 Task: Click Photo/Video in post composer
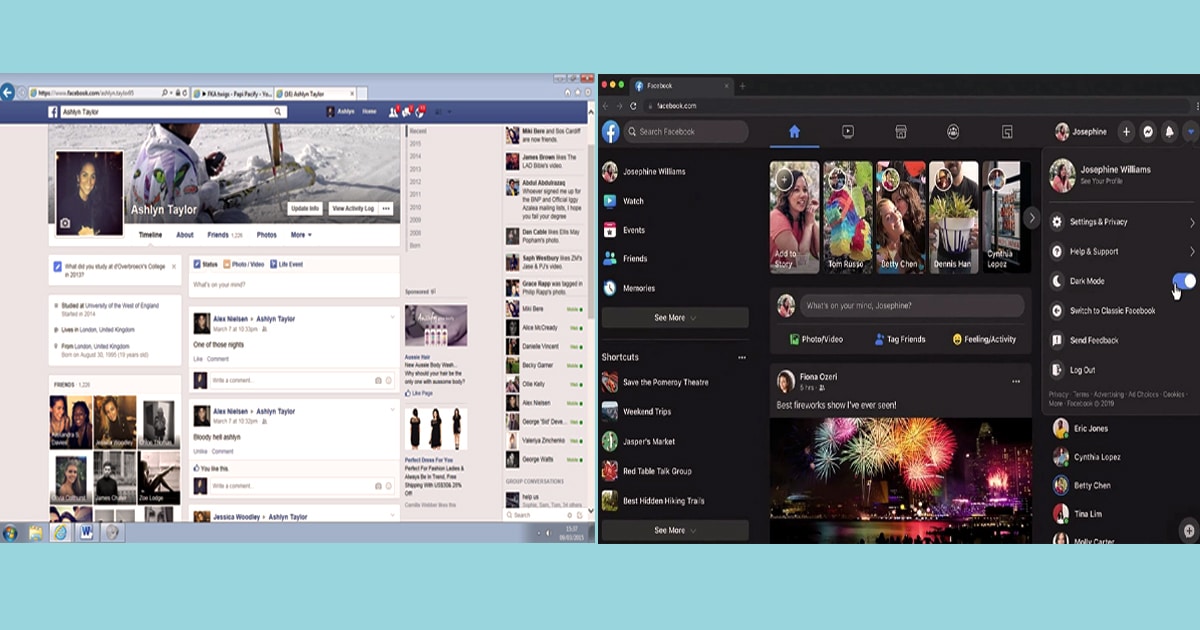click(817, 339)
